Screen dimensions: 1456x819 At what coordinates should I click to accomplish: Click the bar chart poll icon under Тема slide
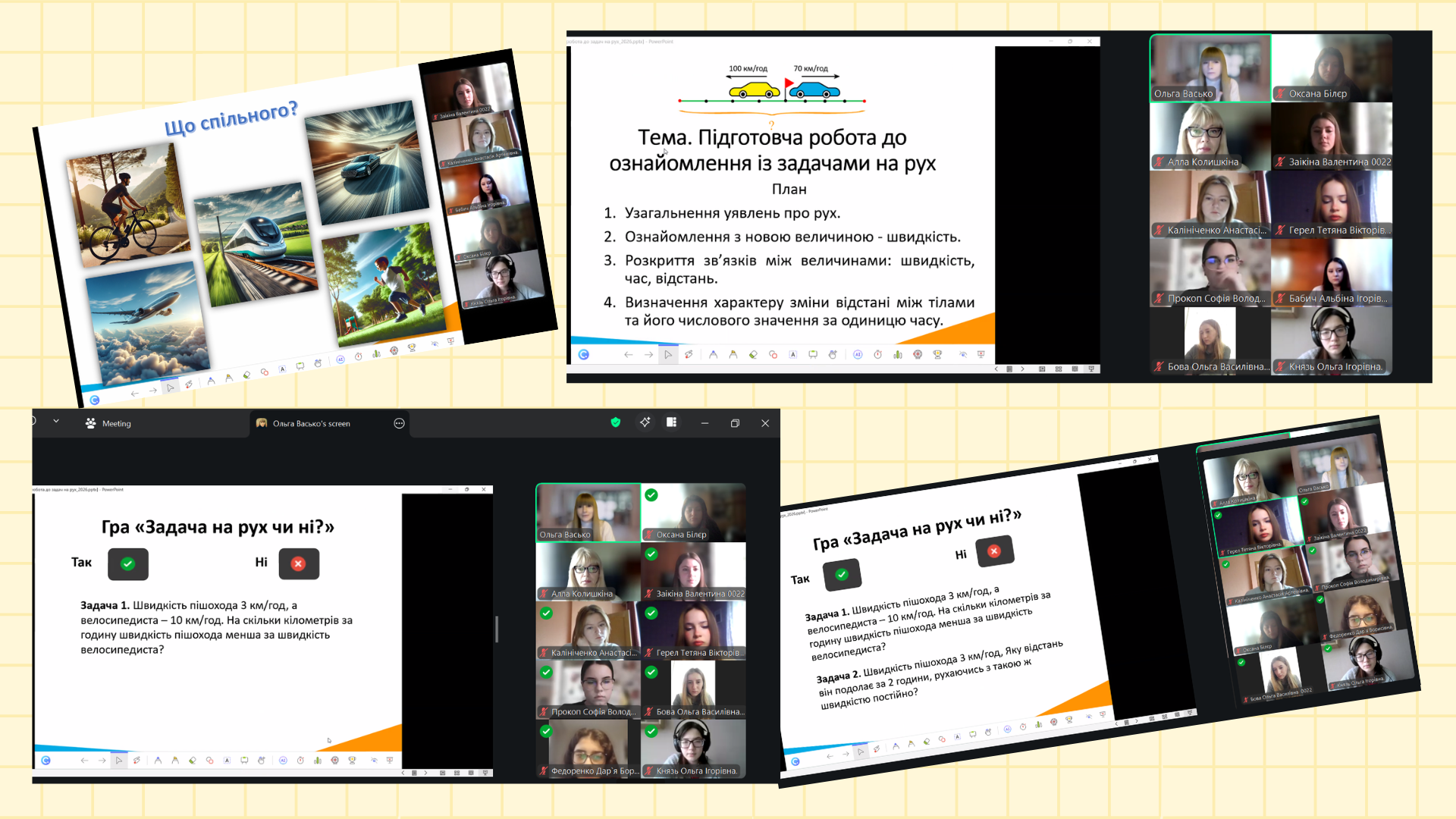pos(898,354)
